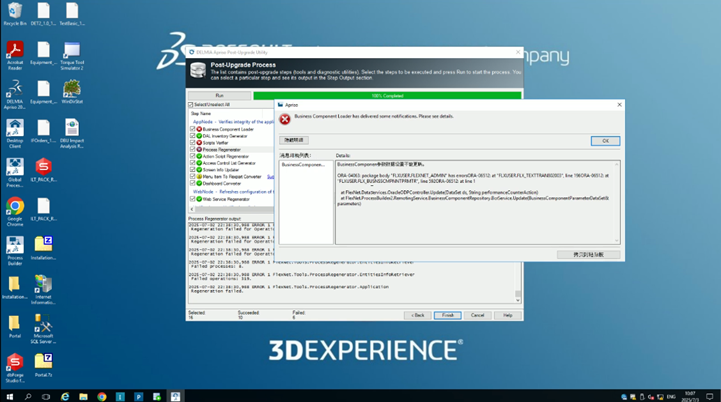Screen dimensions: 721x402
Task: Uncheck the Access Control List Generator checkbox
Action: (193, 163)
